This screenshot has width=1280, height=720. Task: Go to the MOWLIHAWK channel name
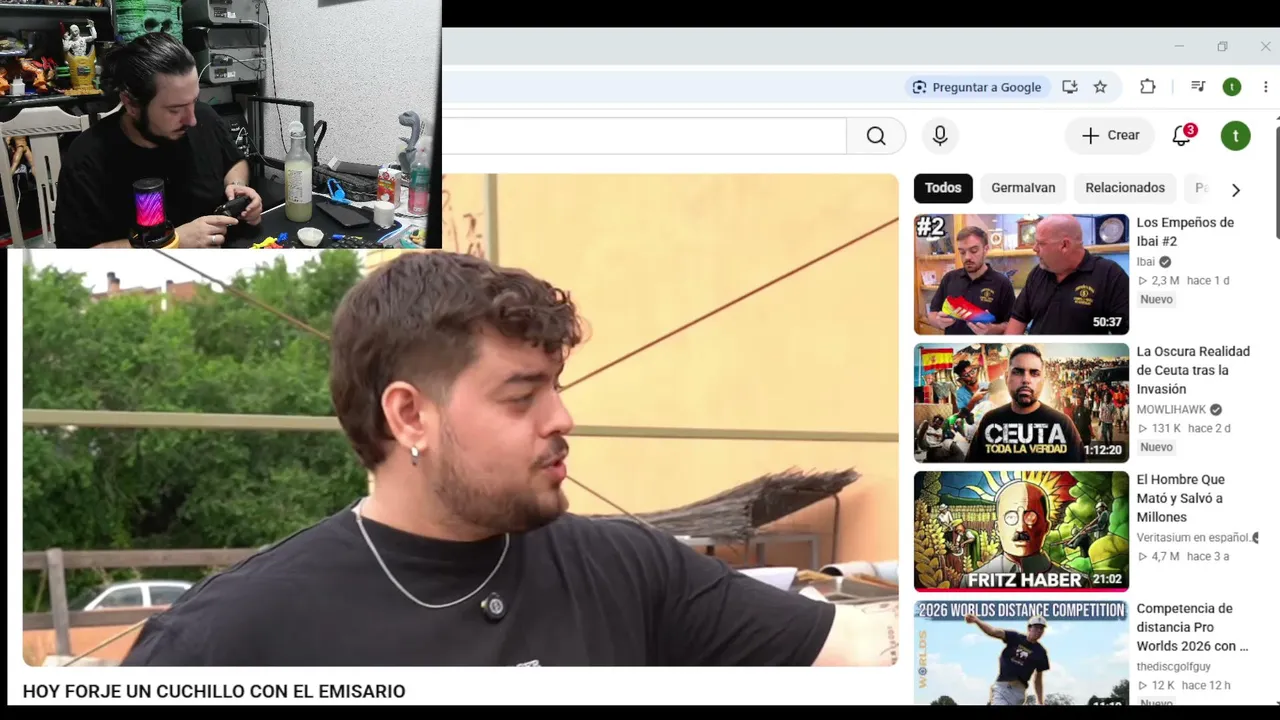click(x=1171, y=409)
